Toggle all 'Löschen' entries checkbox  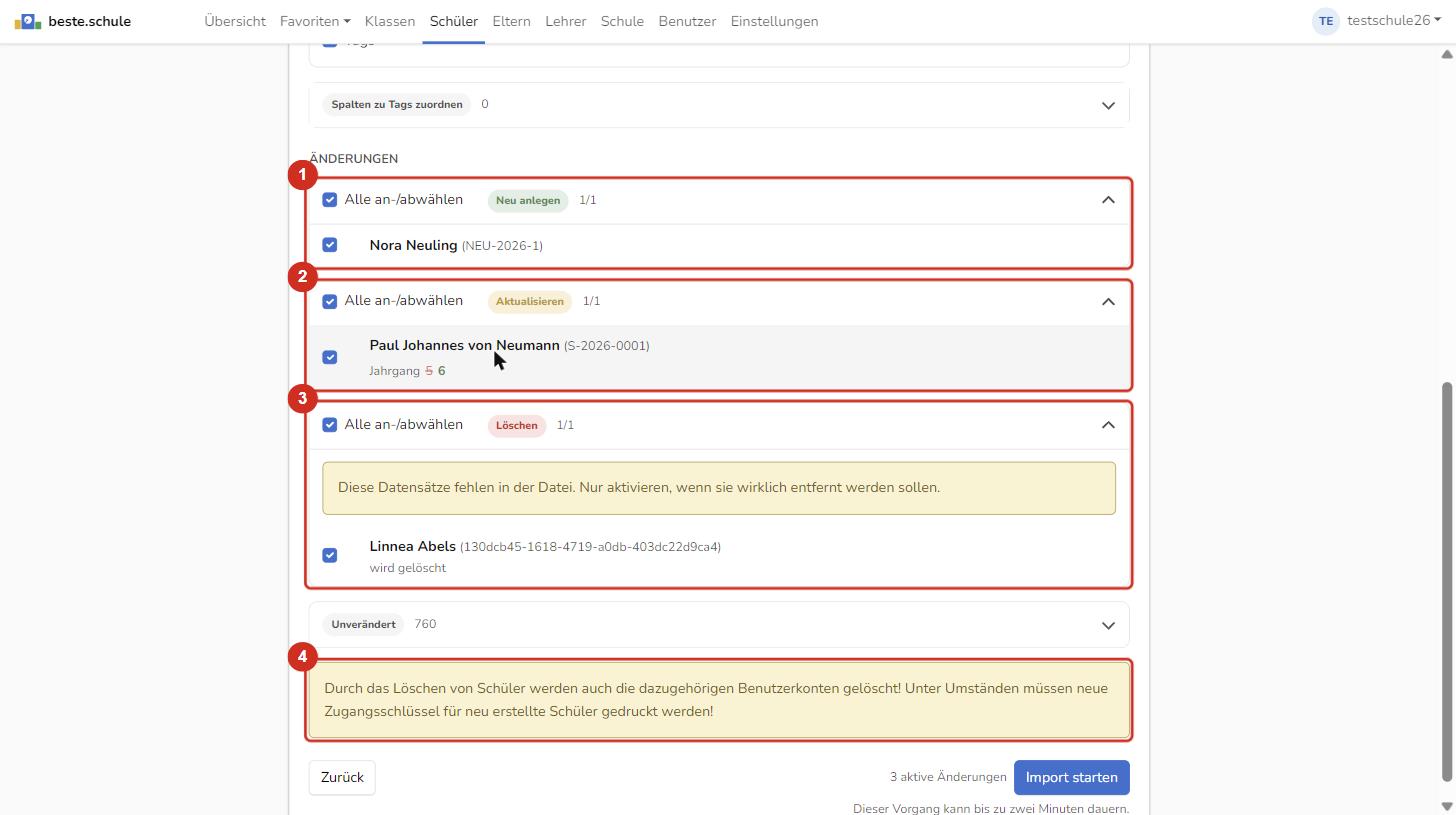tap(330, 425)
